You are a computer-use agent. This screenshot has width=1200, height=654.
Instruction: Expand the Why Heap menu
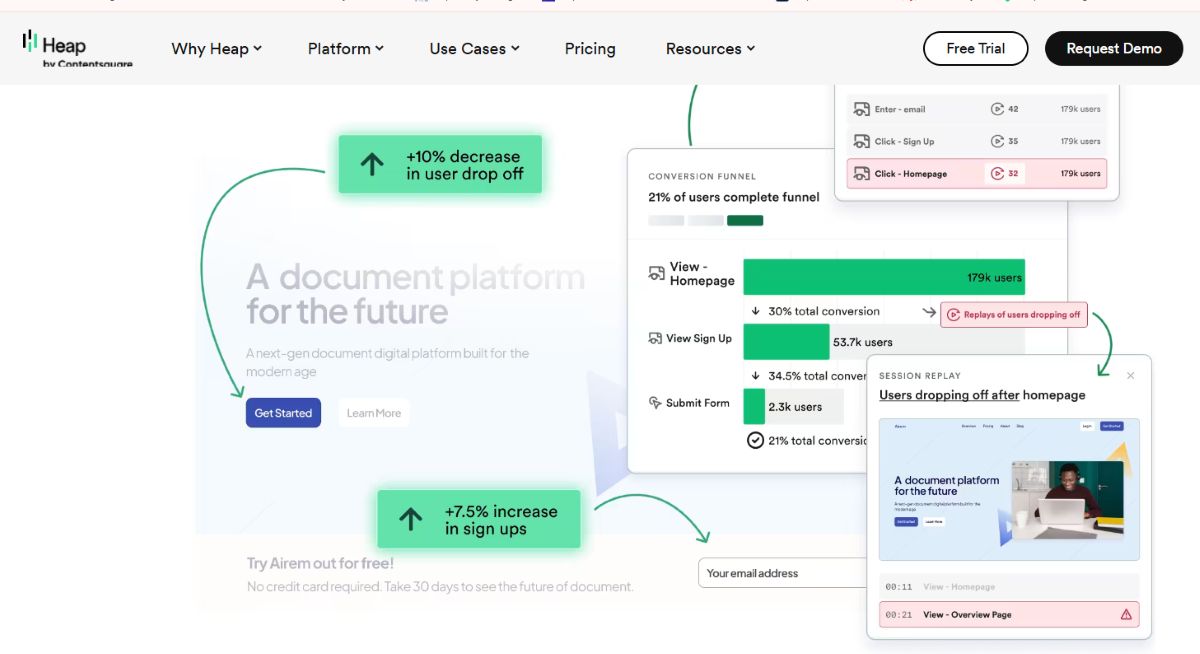pyautogui.click(x=216, y=48)
